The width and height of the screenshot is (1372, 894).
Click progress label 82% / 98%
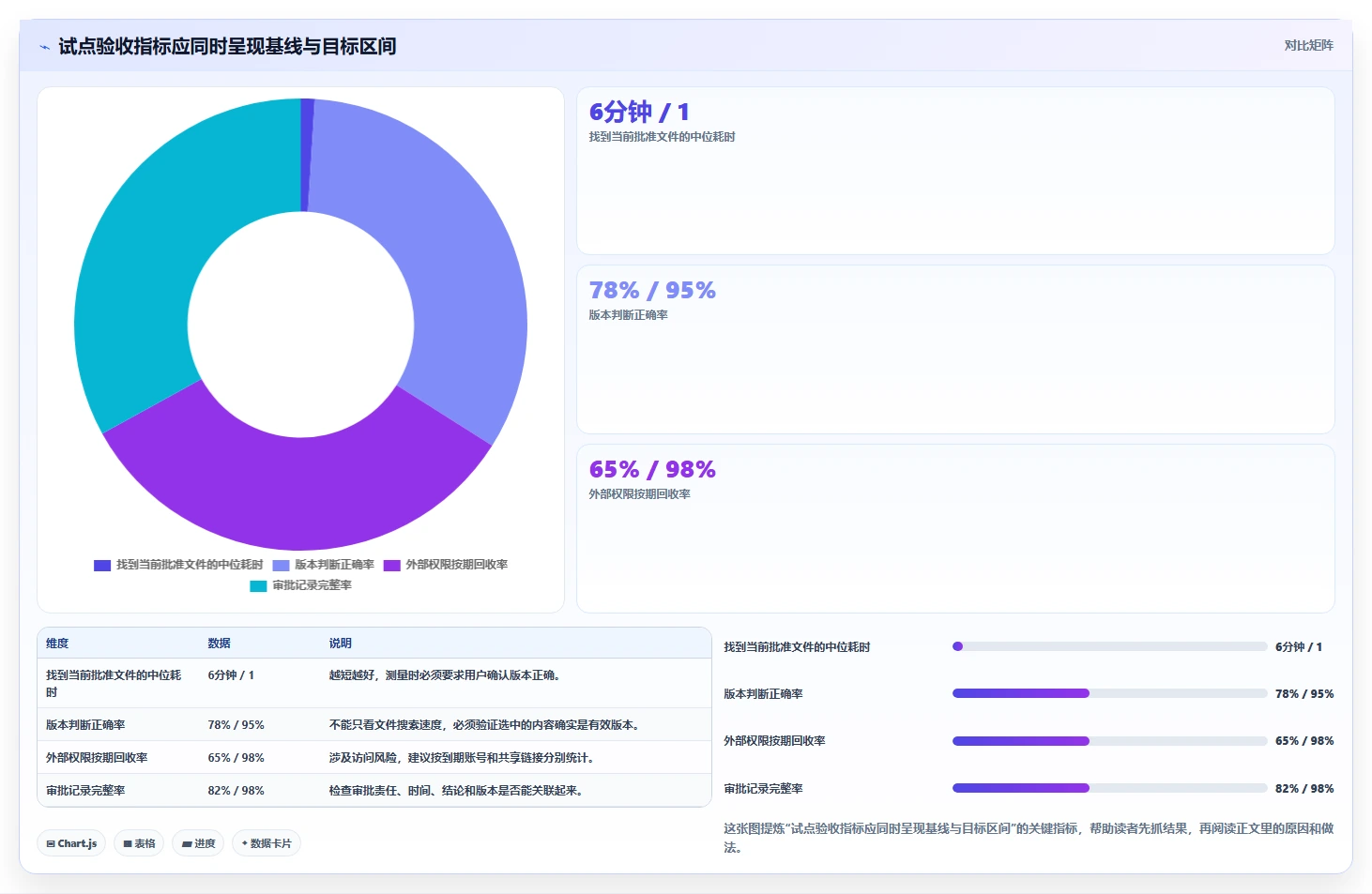click(1304, 789)
